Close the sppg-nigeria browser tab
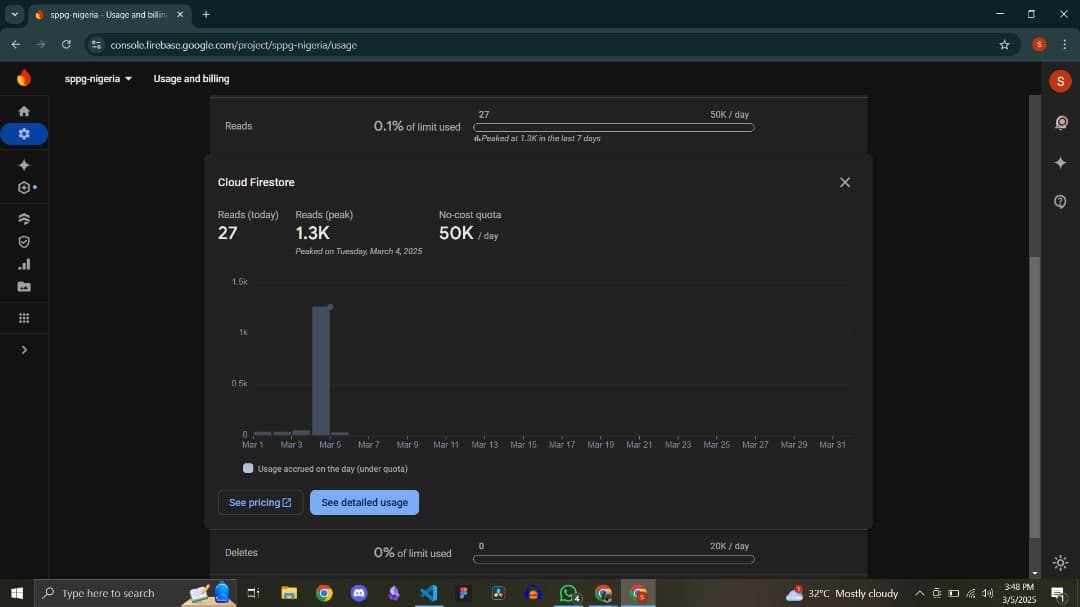Viewport: 1080px width, 607px height. 180,14
